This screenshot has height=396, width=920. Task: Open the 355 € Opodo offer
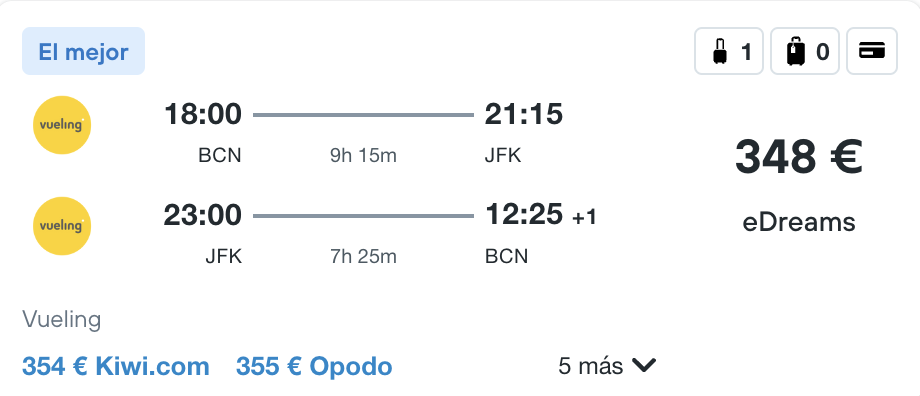coord(314,367)
